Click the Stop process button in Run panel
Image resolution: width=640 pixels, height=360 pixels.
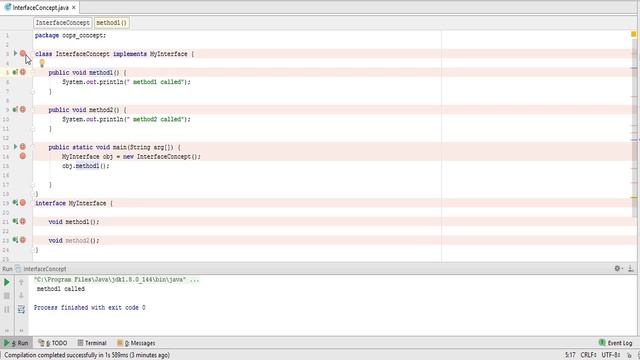(x=7, y=296)
